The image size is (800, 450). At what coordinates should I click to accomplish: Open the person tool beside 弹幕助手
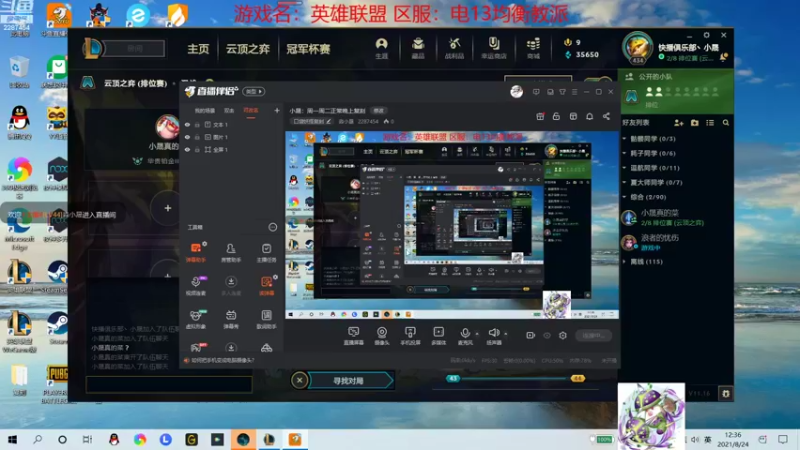[231, 252]
